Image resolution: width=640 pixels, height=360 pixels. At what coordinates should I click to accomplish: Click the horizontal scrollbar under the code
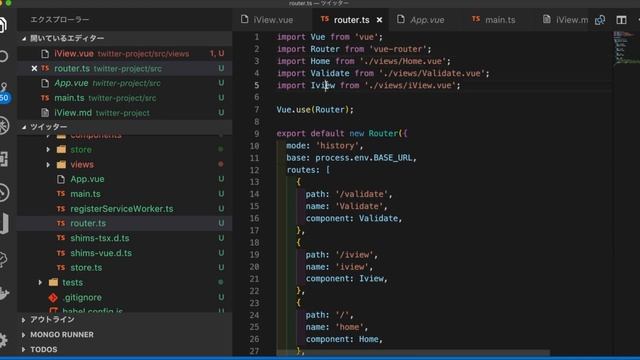click(x=413, y=352)
